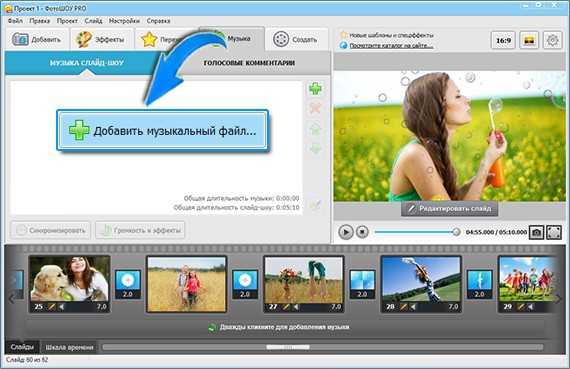The image size is (570, 369).
Task: Select slide 27 thumbnail
Action: coord(304,284)
